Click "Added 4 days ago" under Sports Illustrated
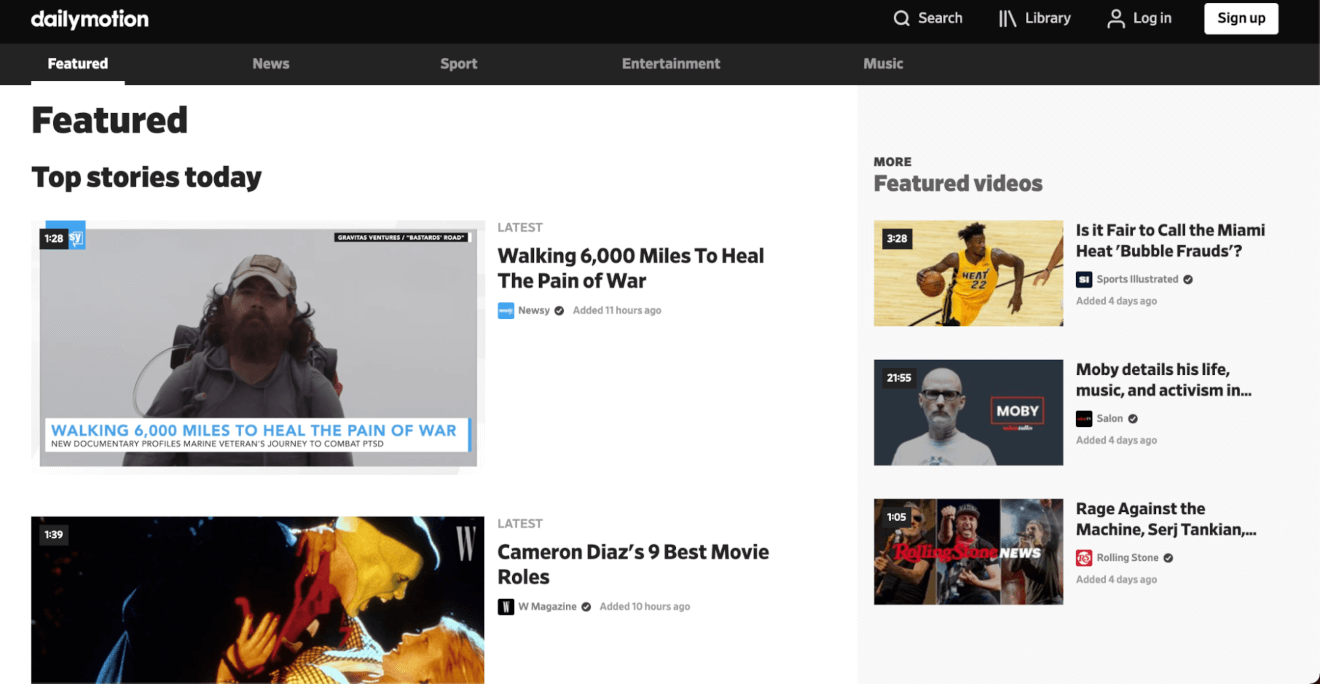 click(x=1116, y=301)
